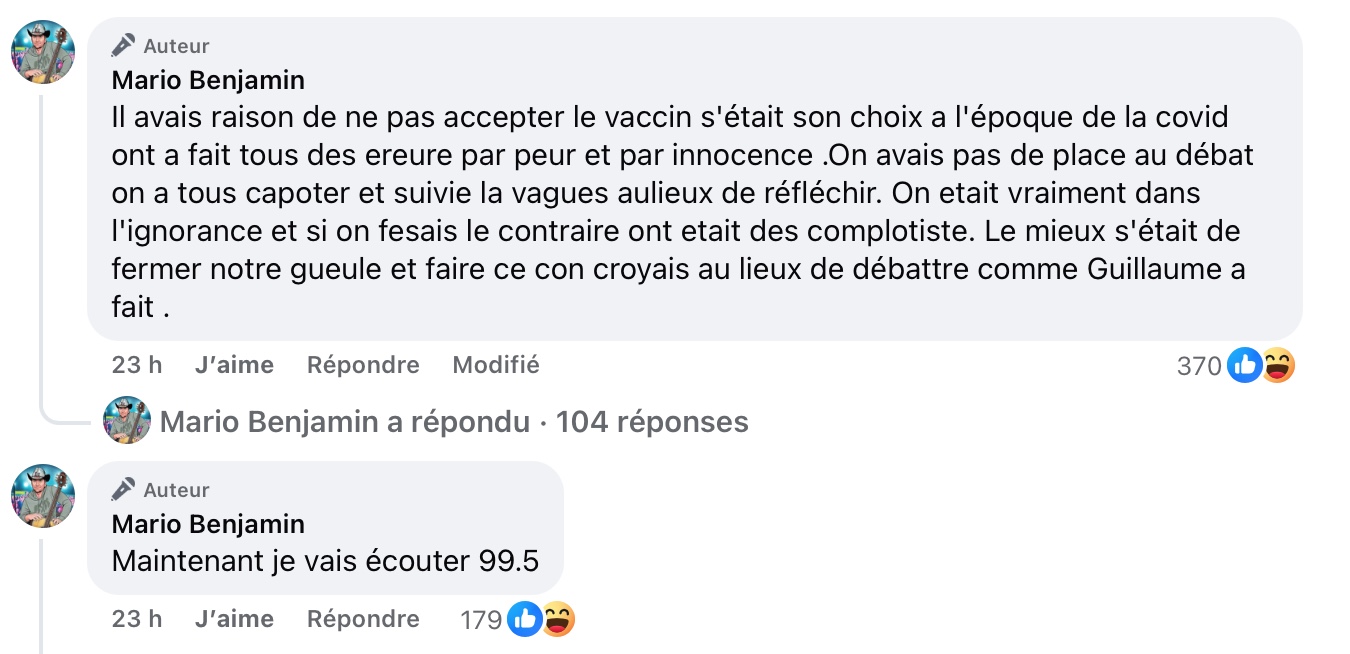
Task: Click the 23 h timestamp of the first comment
Action: coord(137,365)
